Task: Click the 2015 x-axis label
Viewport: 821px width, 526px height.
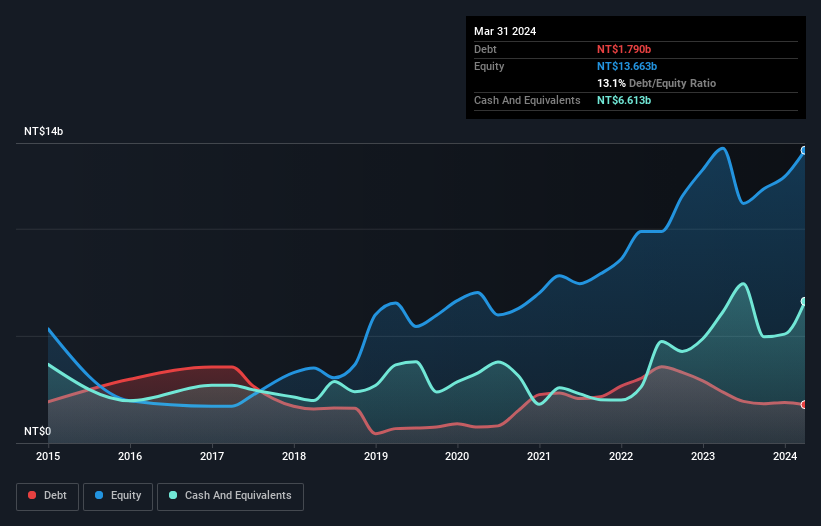Action: pos(48,456)
